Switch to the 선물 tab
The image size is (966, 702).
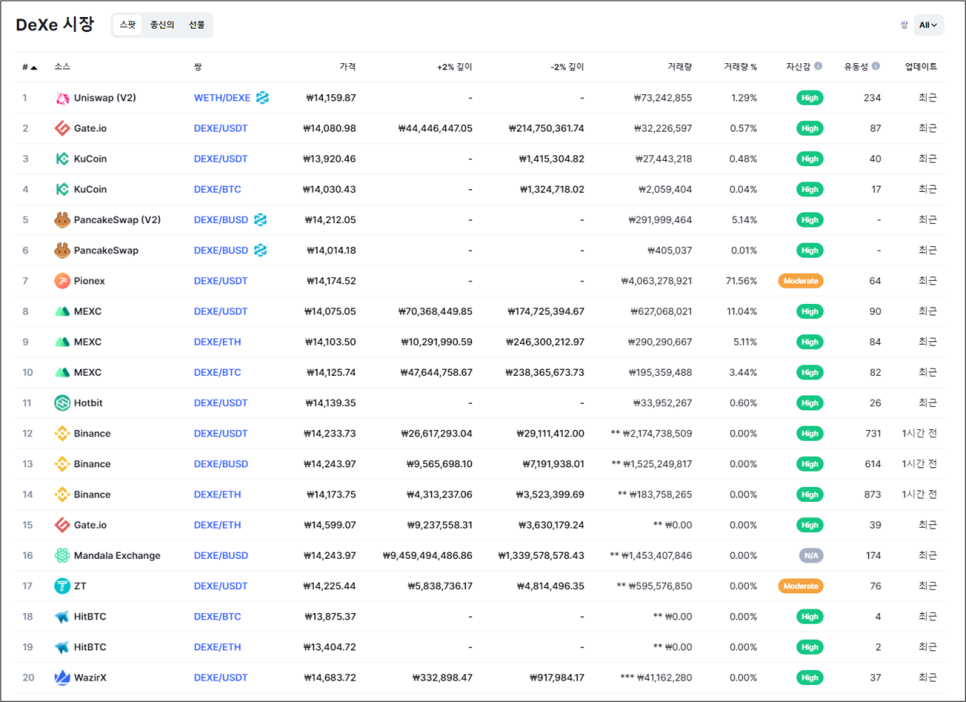point(197,25)
